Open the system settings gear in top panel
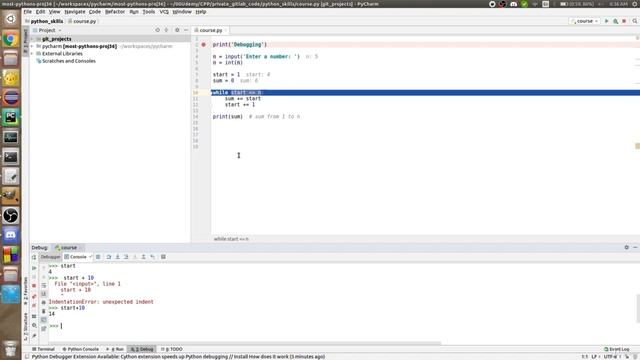The image size is (640, 360). pyautogui.click(x=635, y=4)
